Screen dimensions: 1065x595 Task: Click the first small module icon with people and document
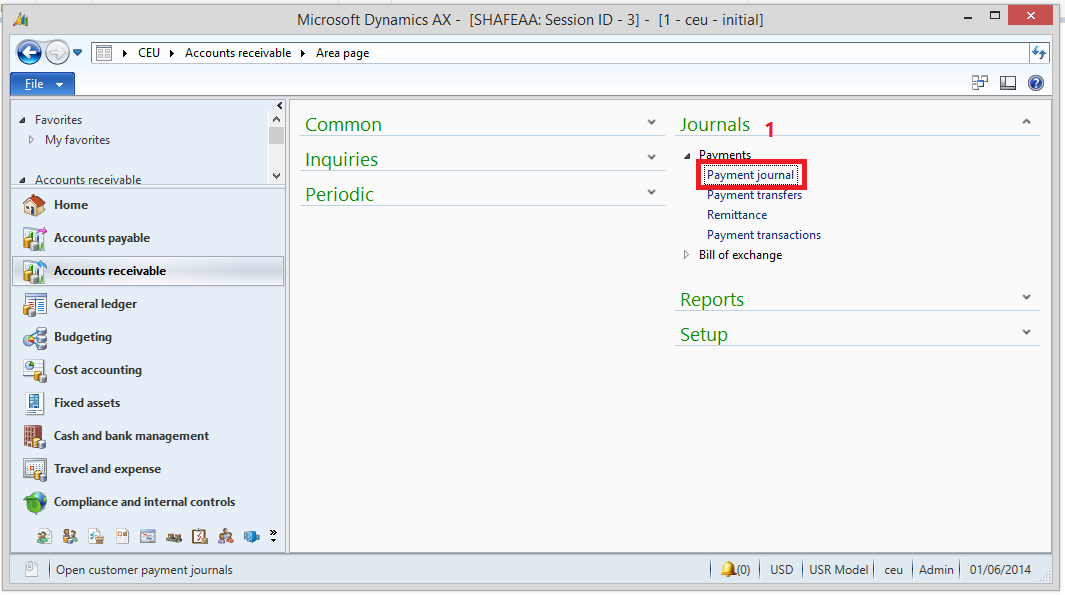click(x=44, y=537)
